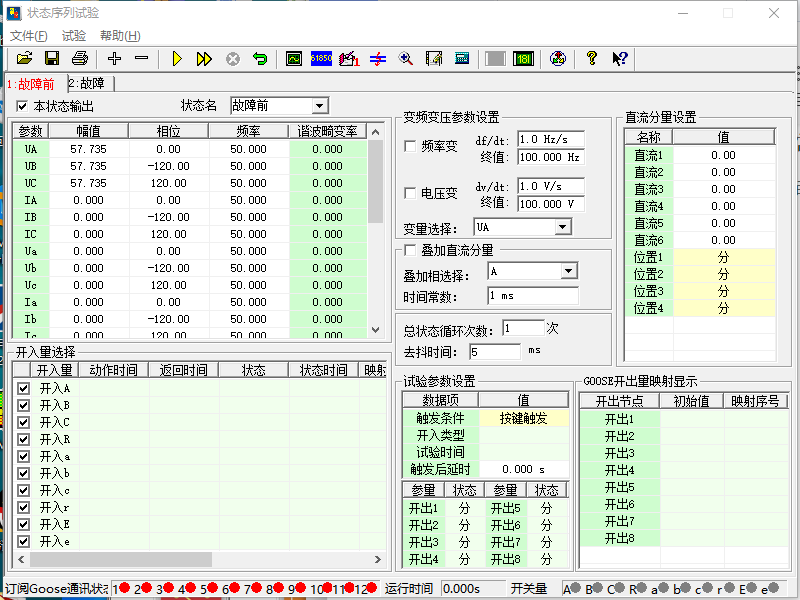800x600 pixels.
Task: Add a state with the plus icon
Action: [115, 59]
